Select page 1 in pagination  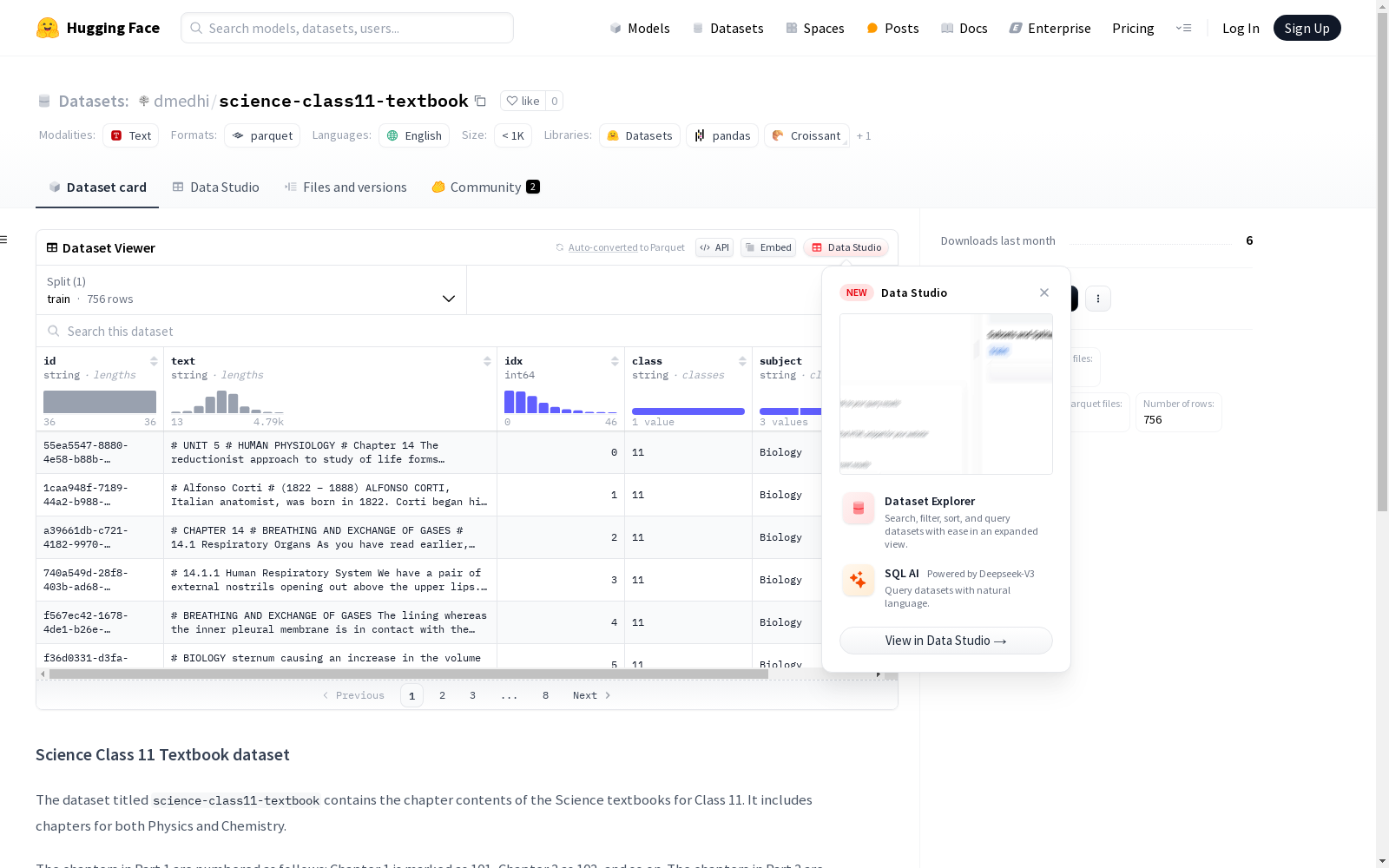click(x=411, y=695)
